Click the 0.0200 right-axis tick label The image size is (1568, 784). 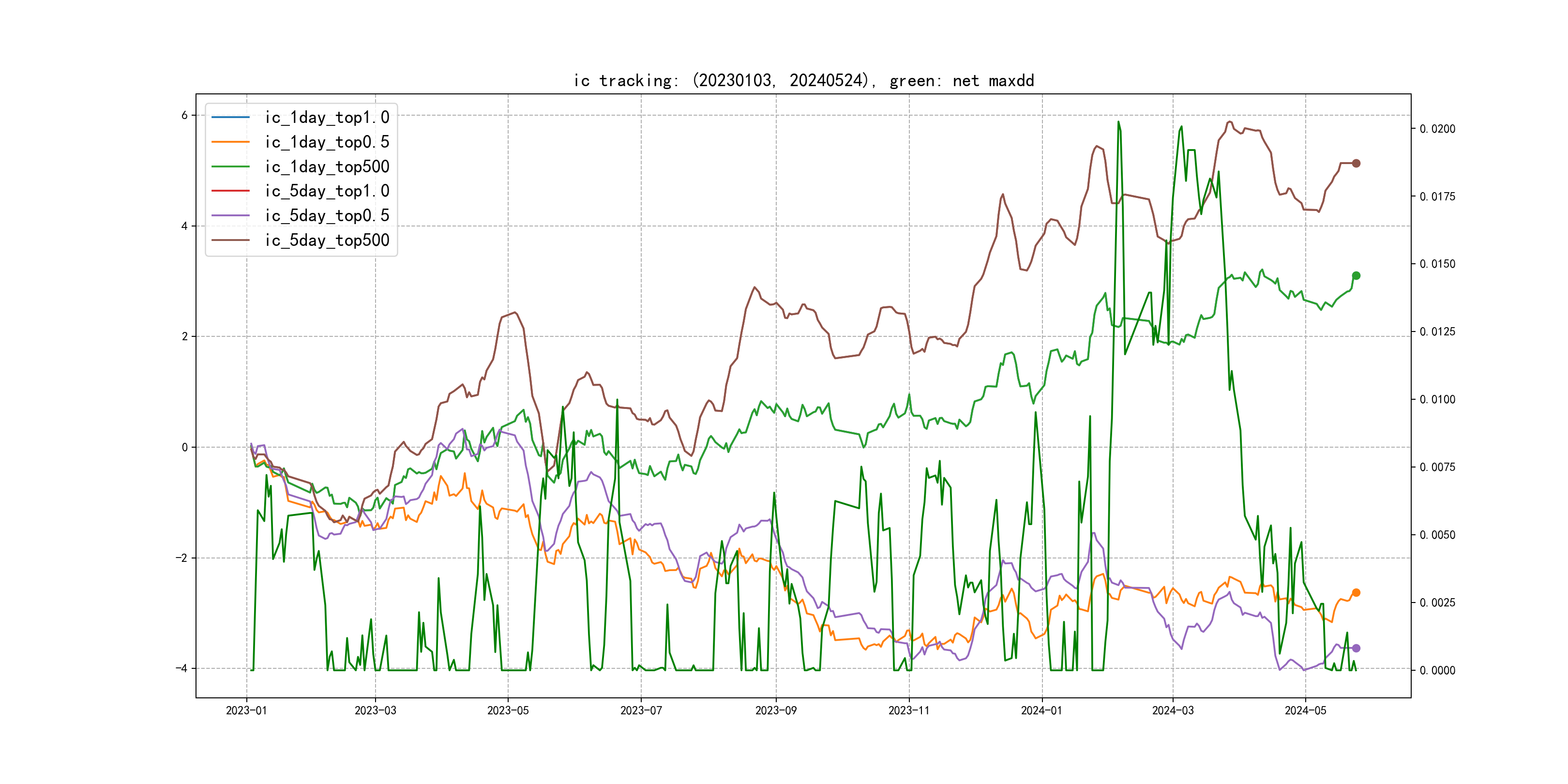pos(1437,129)
